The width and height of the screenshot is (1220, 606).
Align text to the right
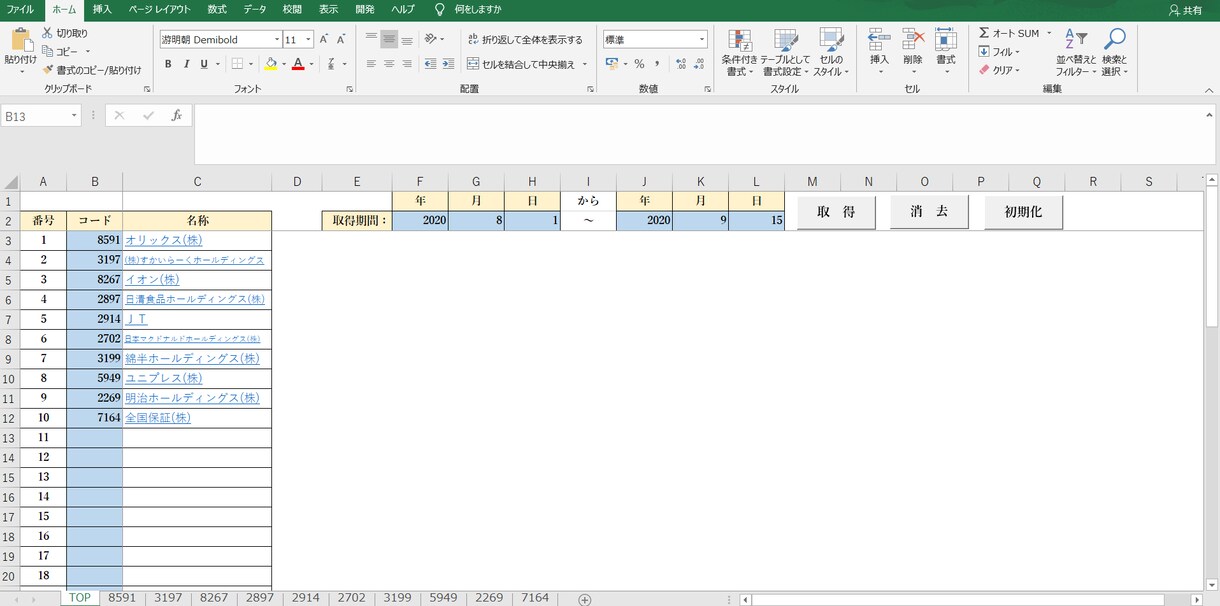pos(408,64)
